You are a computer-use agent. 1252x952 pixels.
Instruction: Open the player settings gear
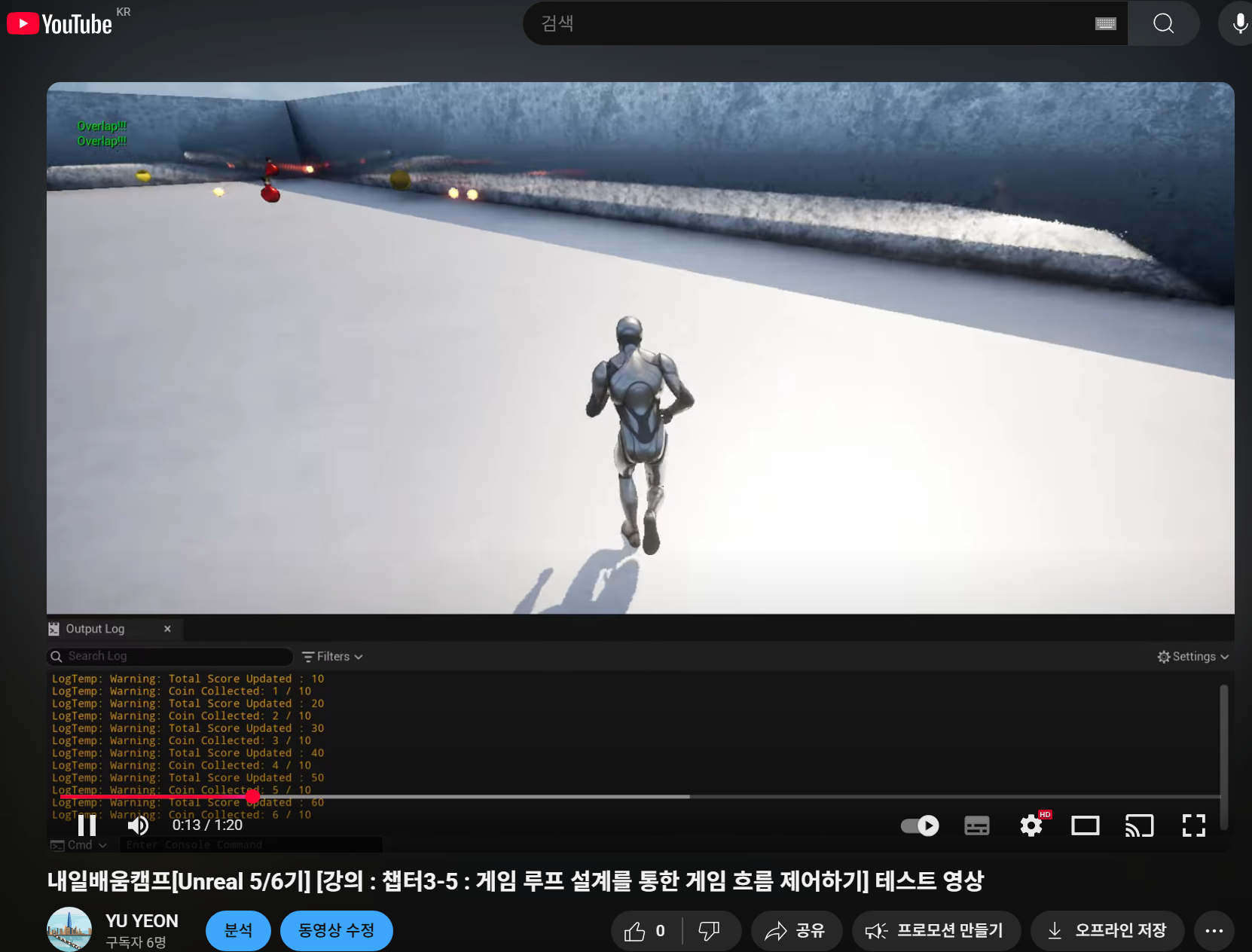(1031, 825)
